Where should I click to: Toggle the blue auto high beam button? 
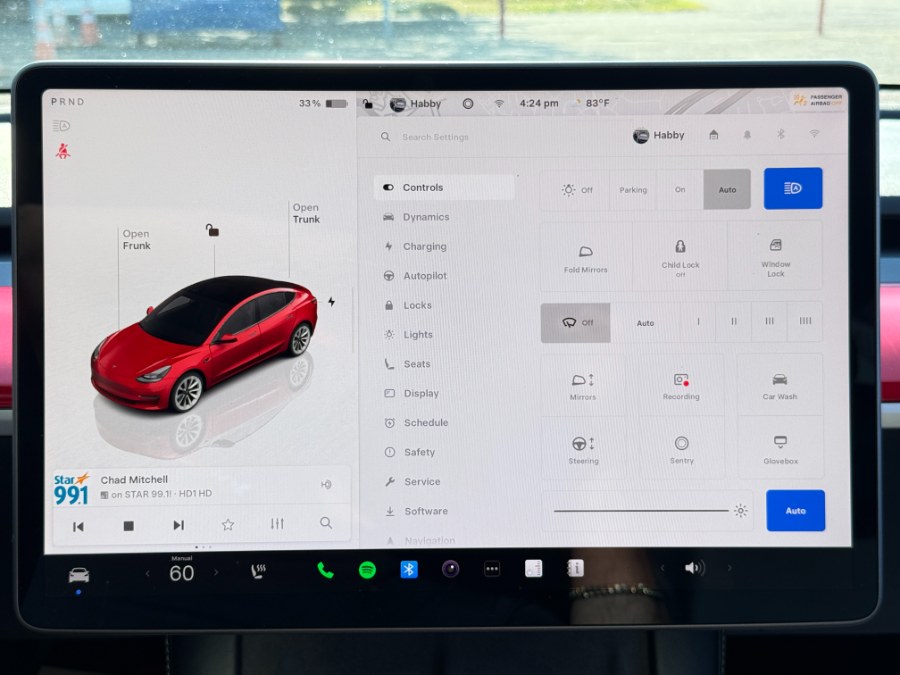click(793, 188)
